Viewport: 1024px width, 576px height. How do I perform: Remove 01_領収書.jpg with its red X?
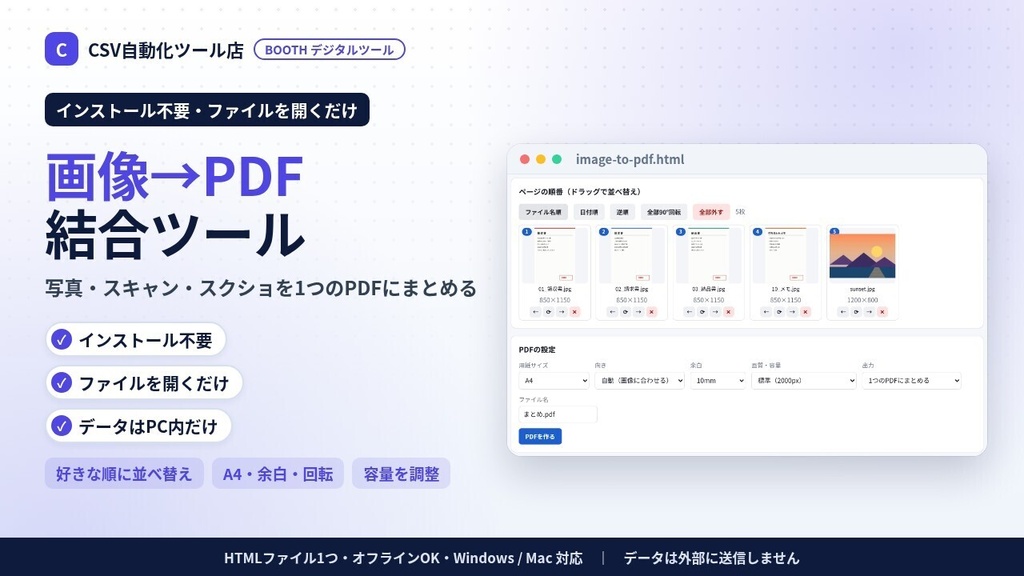pyautogui.click(x=575, y=312)
